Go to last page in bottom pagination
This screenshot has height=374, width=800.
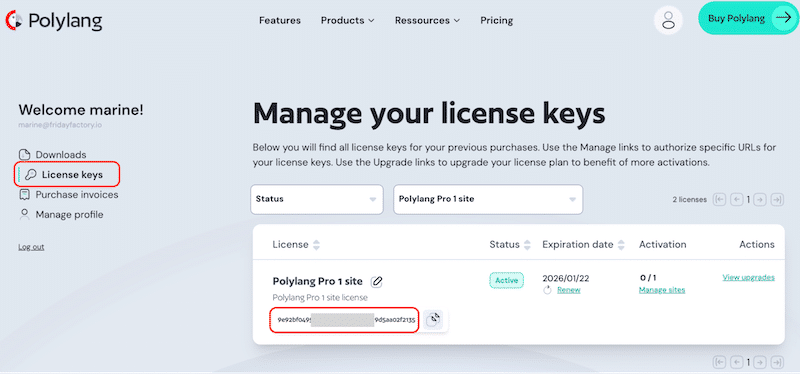(777, 362)
